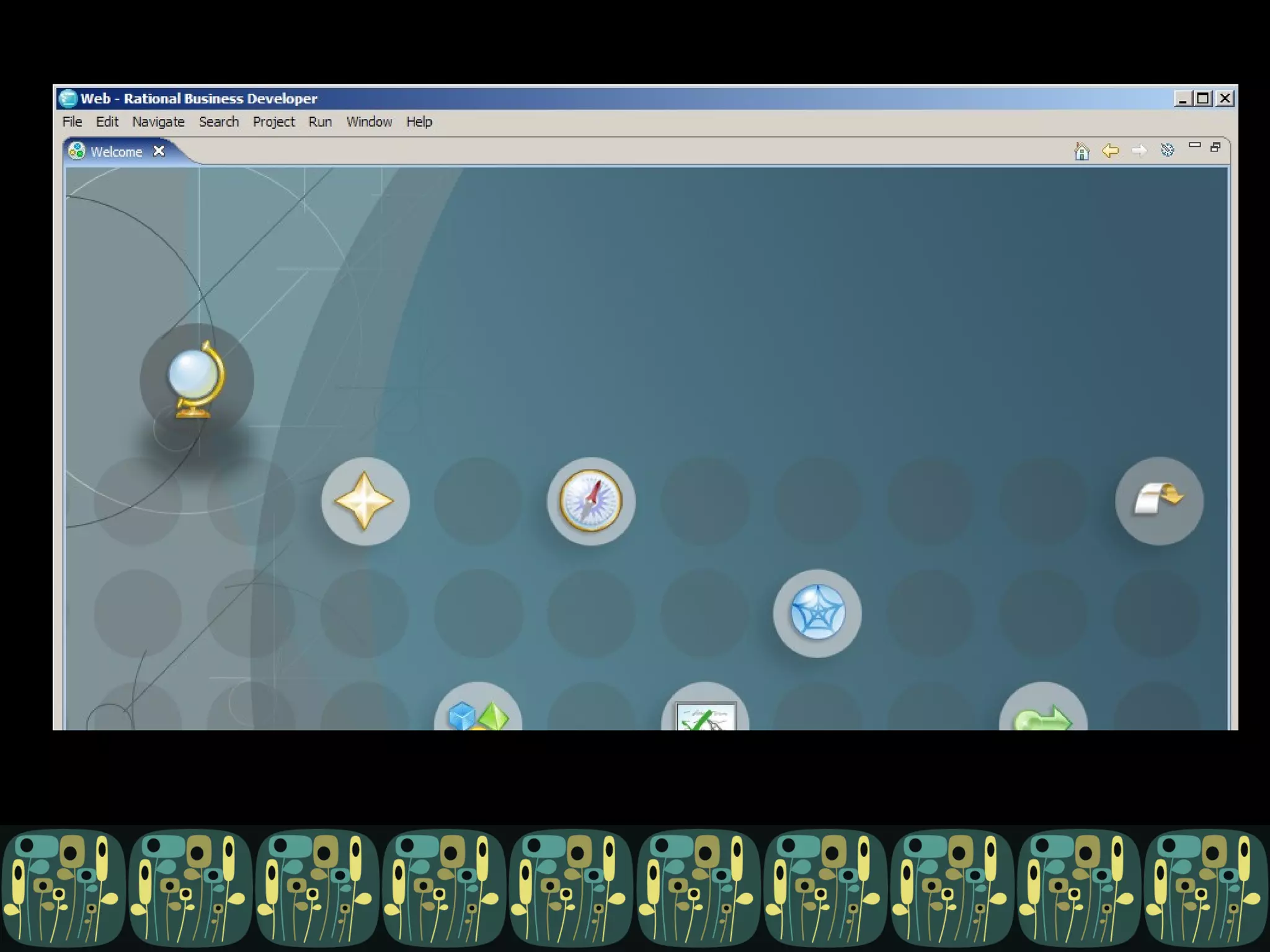Go to Workbench curved arrow icon

click(x=1158, y=501)
